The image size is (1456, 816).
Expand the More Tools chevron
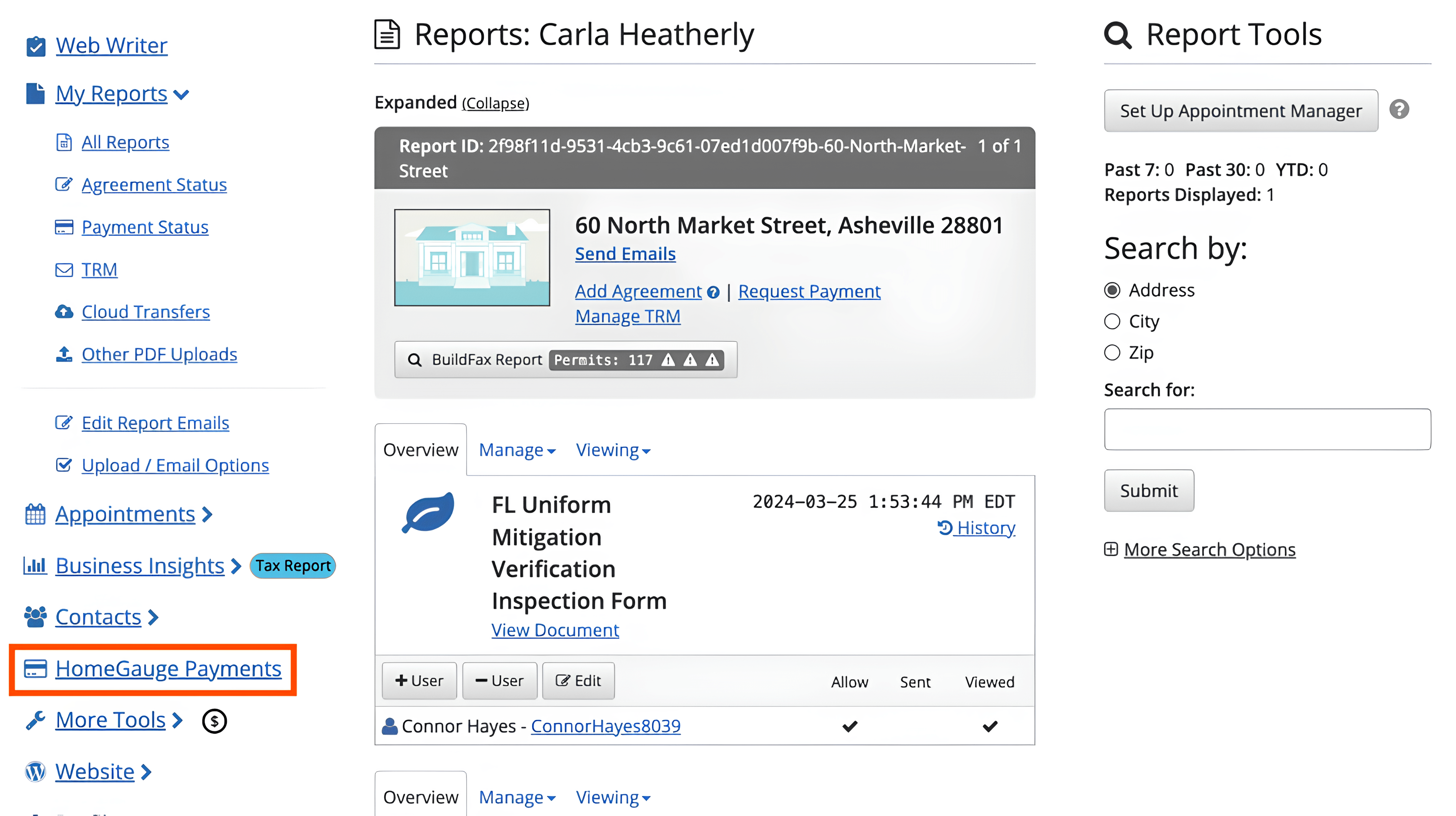click(177, 721)
